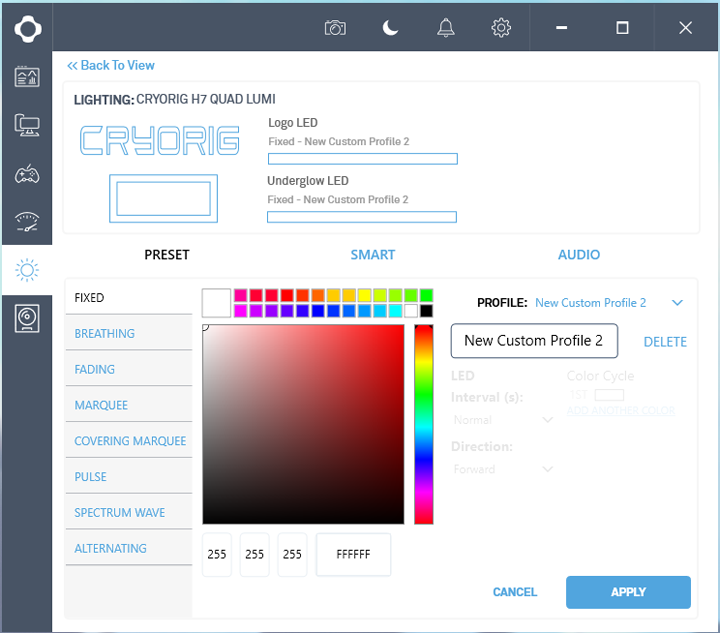Open the Direction Forward dropdown
The image size is (720, 633).
tap(503, 469)
